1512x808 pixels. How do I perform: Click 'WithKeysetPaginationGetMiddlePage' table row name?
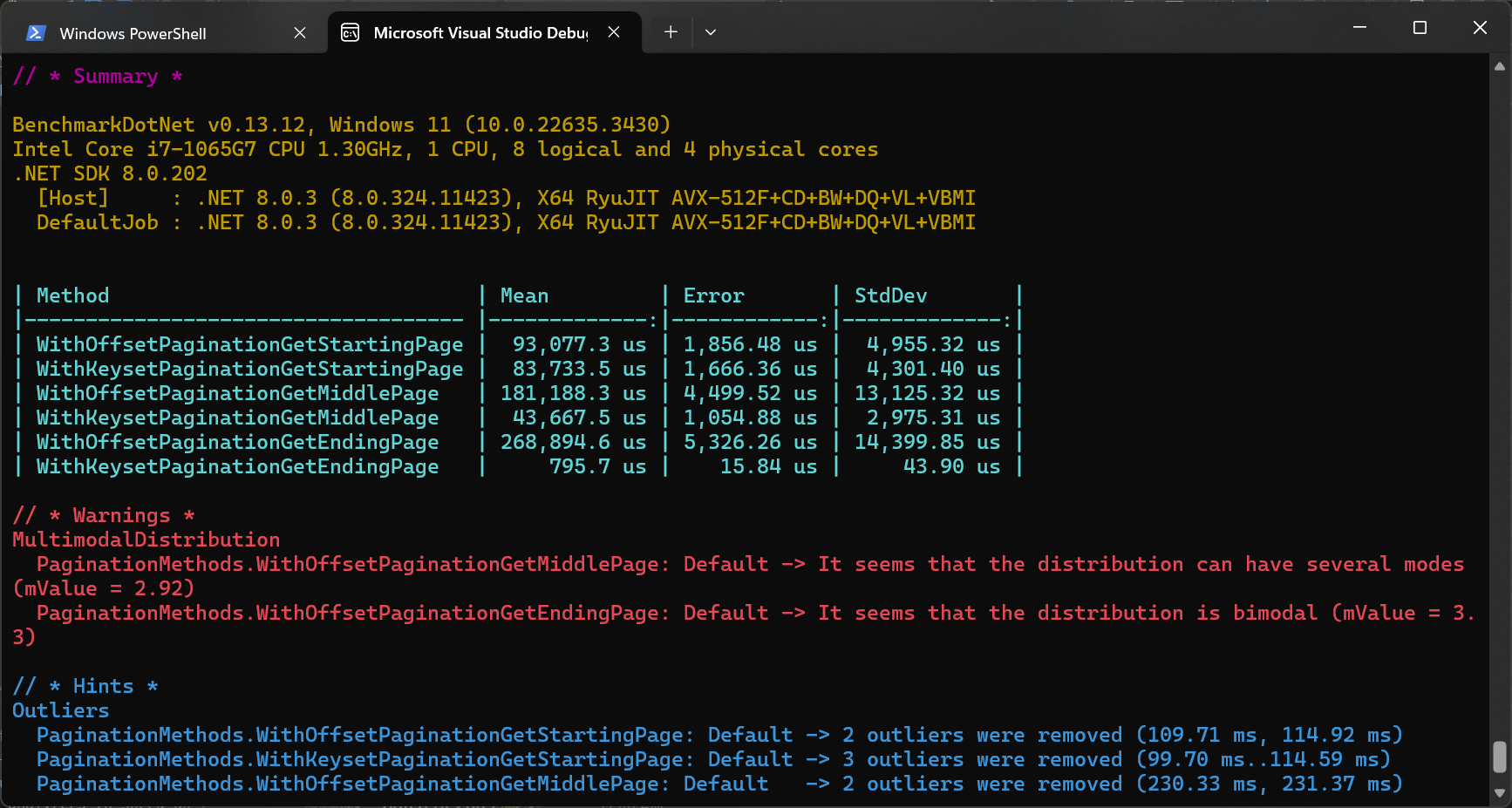pyautogui.click(x=238, y=418)
